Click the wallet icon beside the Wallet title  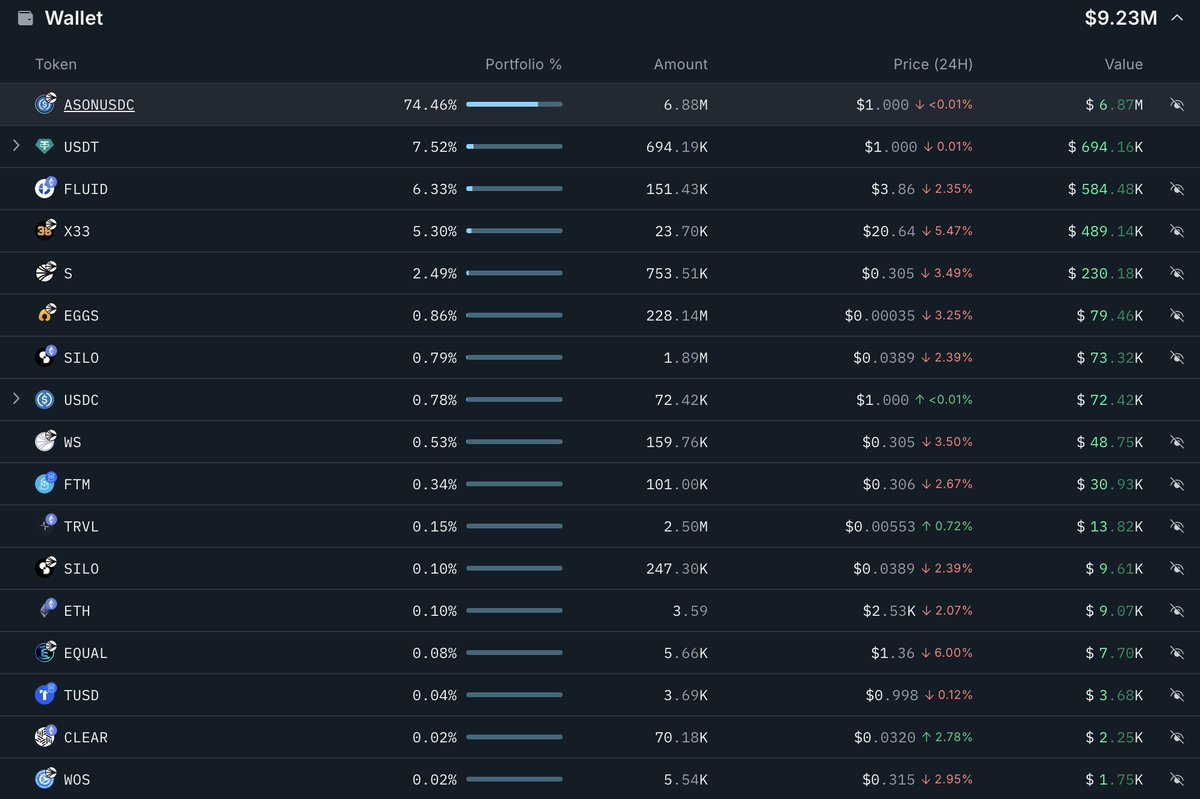pyautogui.click(x=25, y=18)
